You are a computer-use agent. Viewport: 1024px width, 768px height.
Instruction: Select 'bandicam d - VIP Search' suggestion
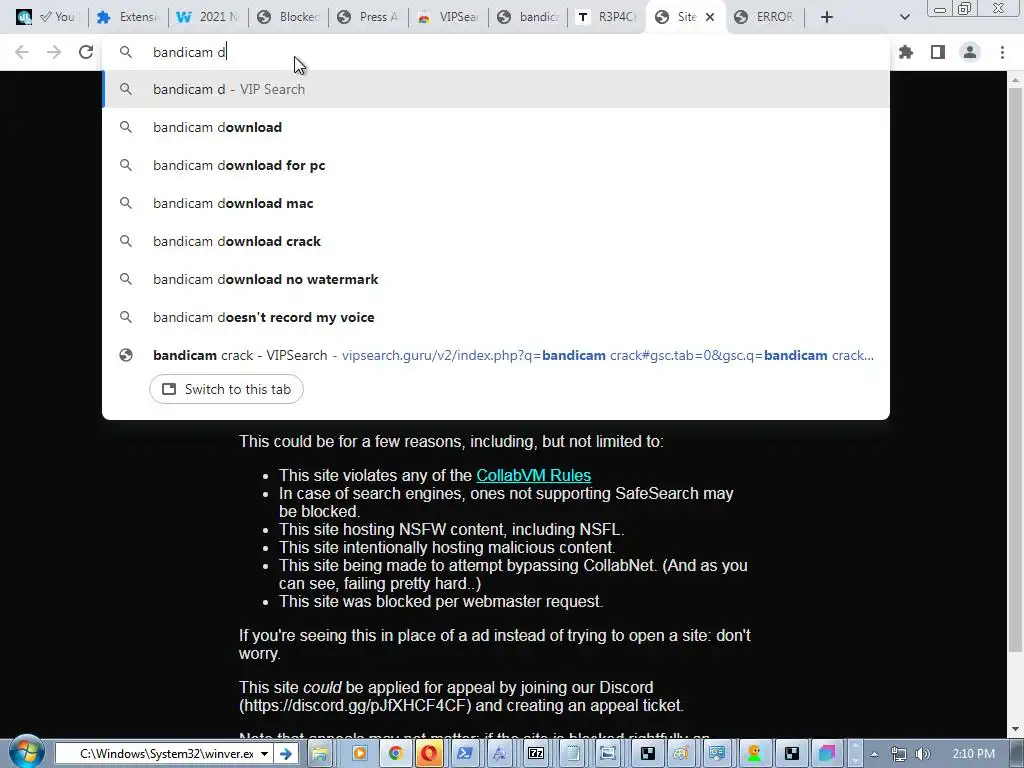496,89
